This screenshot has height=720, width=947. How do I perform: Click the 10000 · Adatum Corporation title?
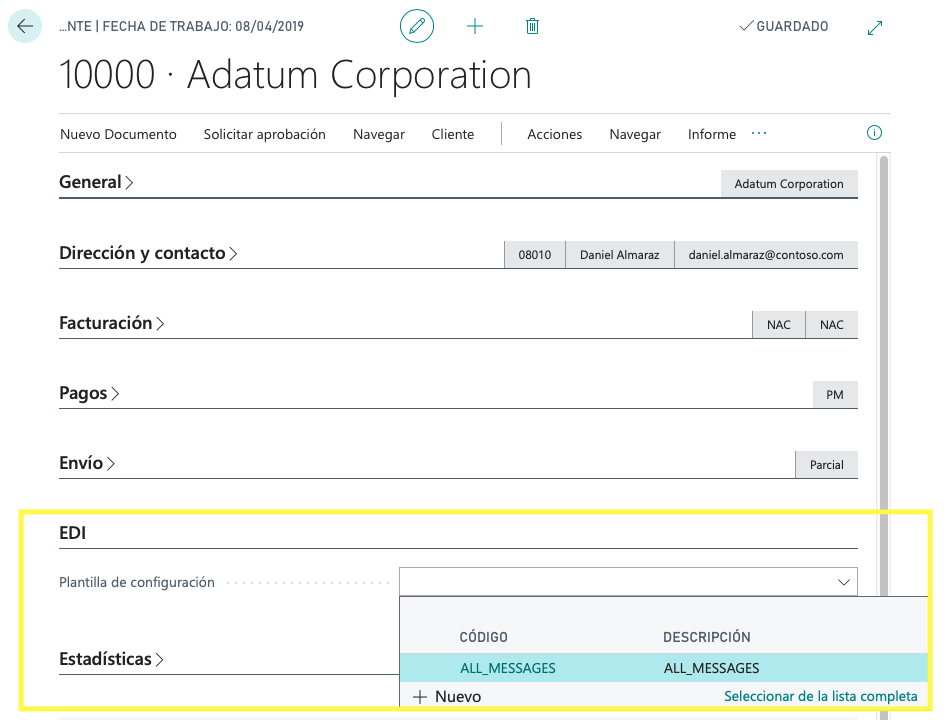coord(295,75)
